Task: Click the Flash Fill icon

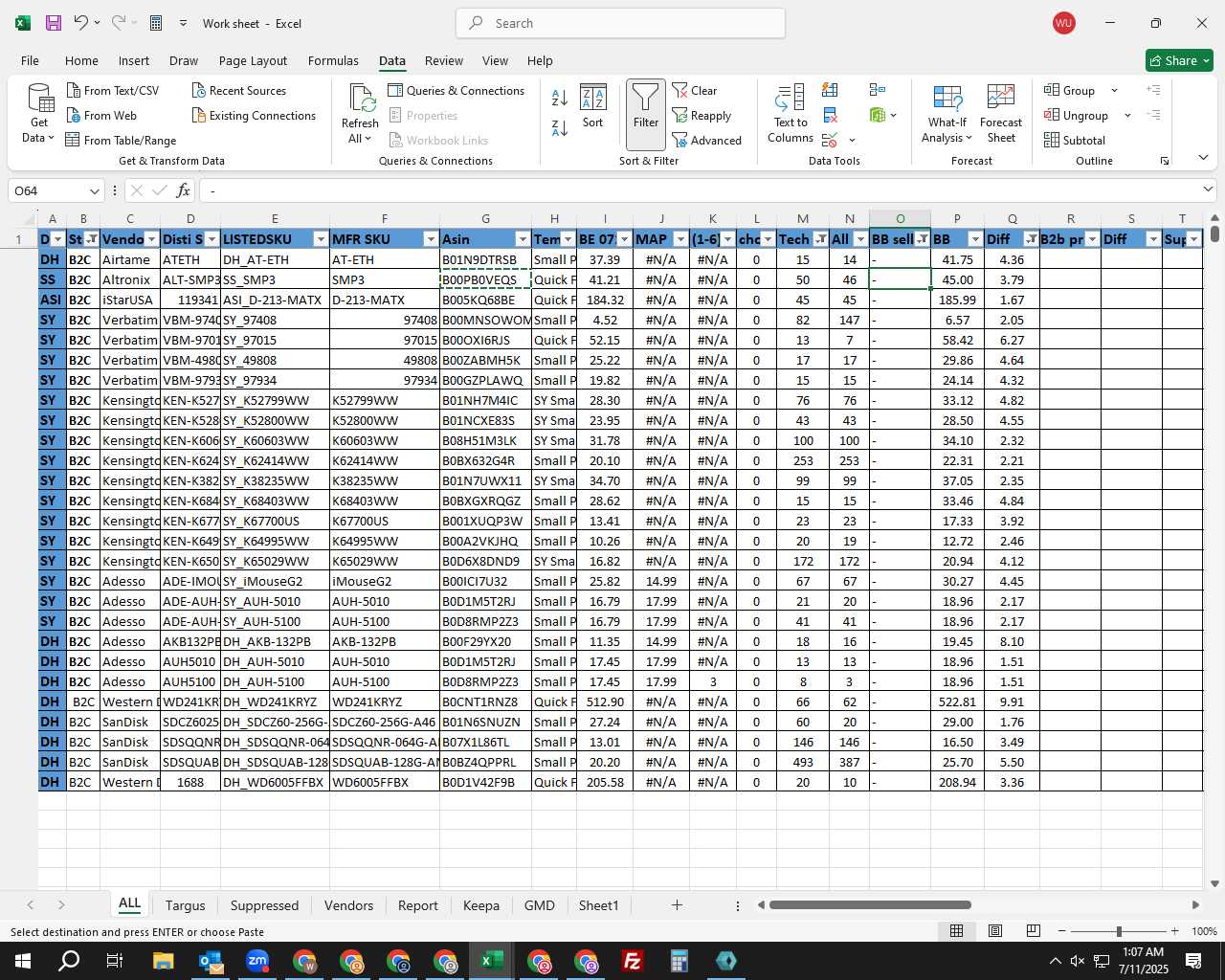Action: [830, 90]
